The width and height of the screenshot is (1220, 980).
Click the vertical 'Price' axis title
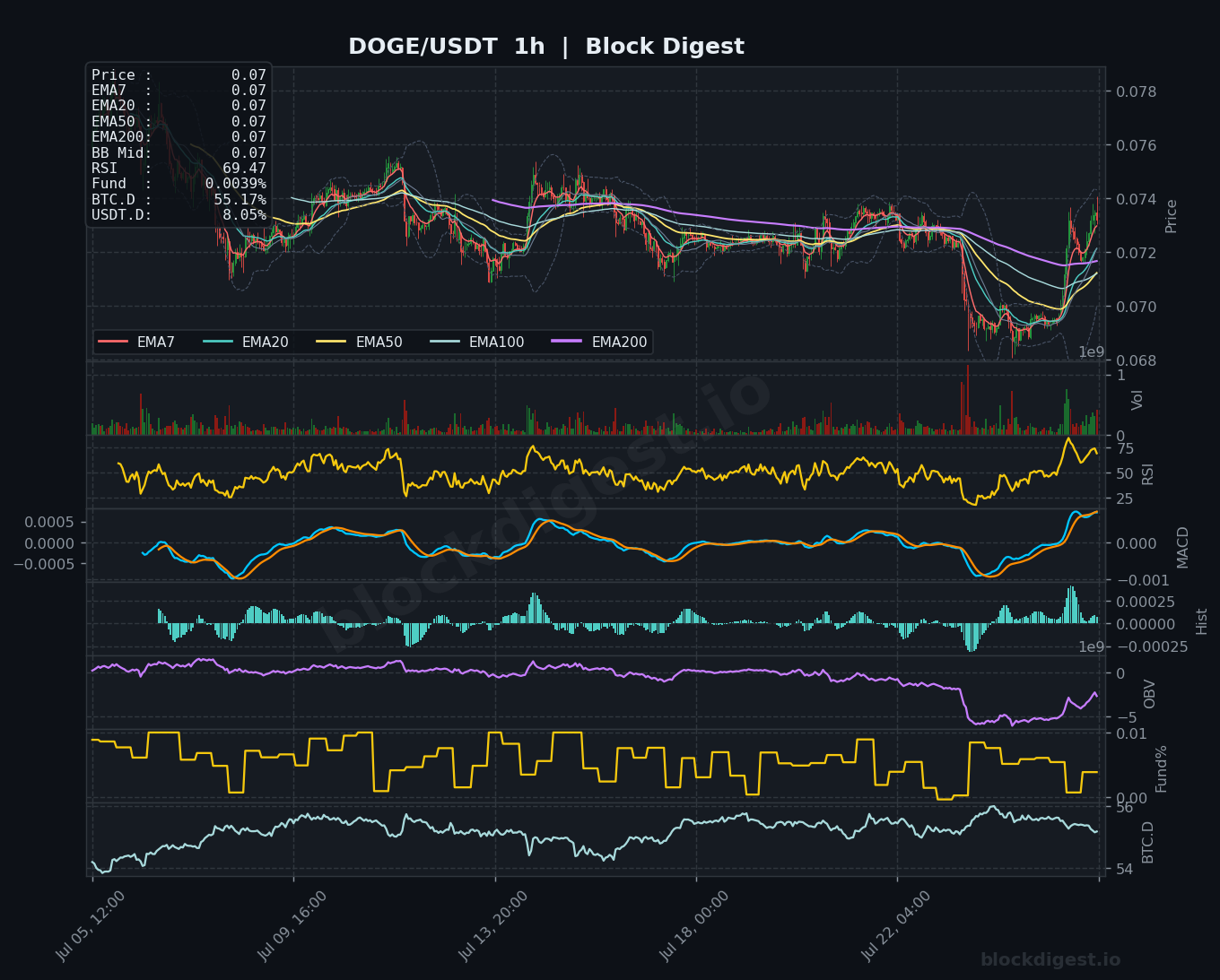tap(1172, 216)
